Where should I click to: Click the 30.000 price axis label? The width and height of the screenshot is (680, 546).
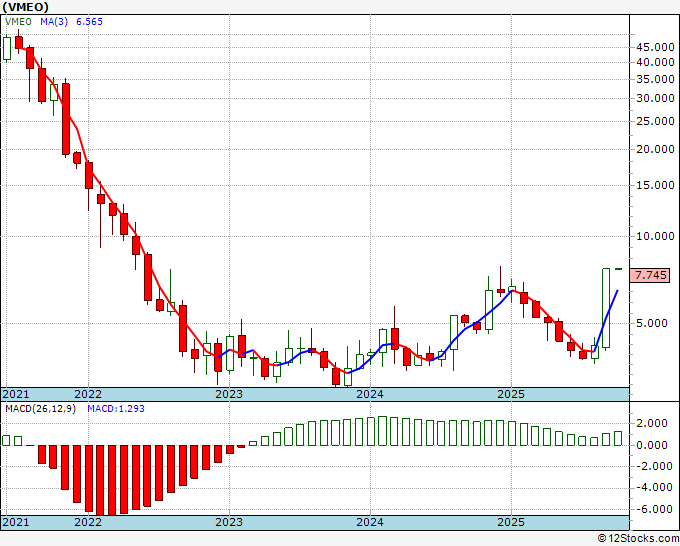(655, 98)
